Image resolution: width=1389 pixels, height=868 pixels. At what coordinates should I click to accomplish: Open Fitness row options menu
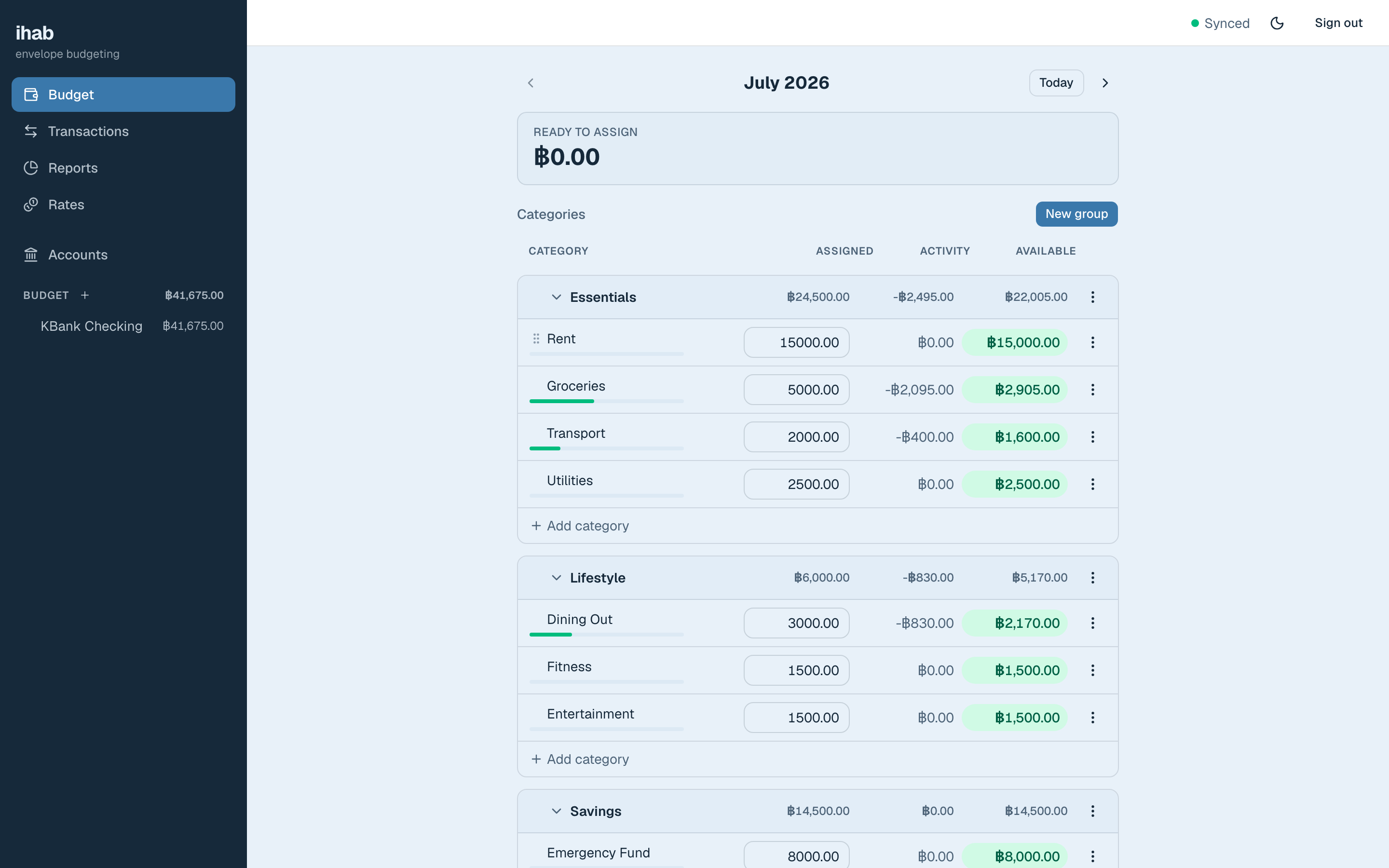(1092, 670)
